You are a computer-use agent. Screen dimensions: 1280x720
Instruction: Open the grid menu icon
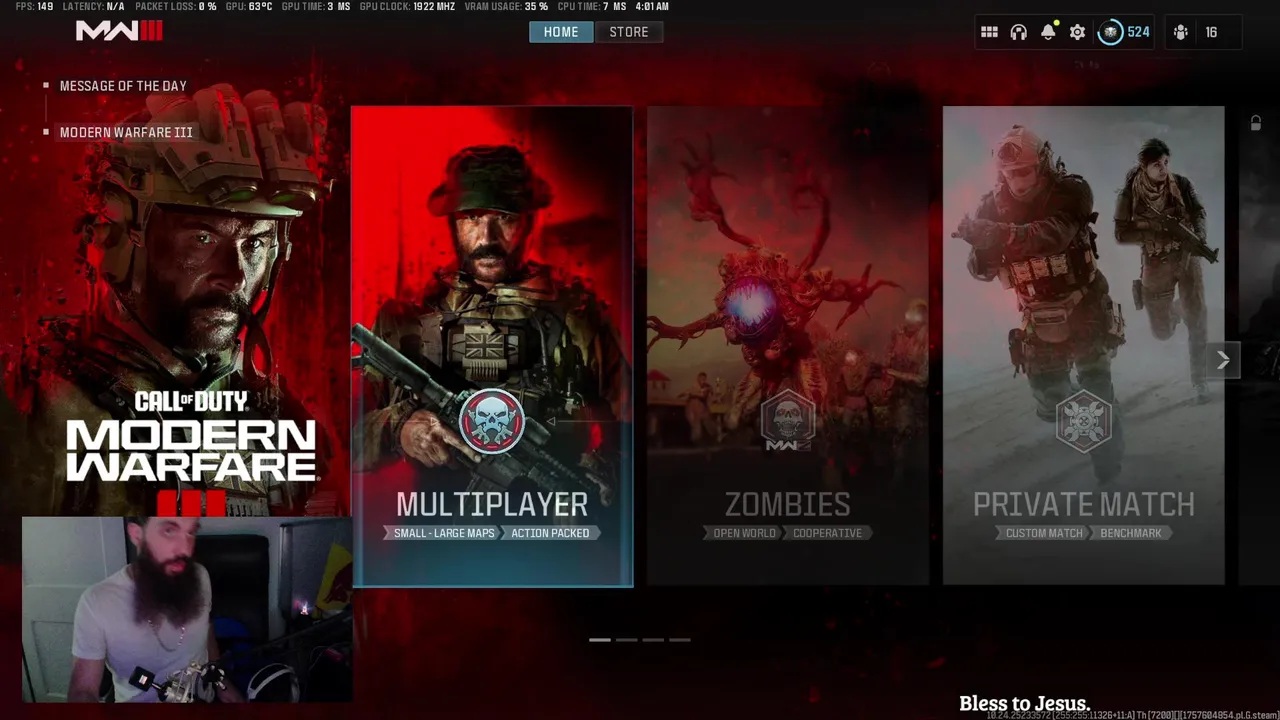pyautogui.click(x=989, y=32)
